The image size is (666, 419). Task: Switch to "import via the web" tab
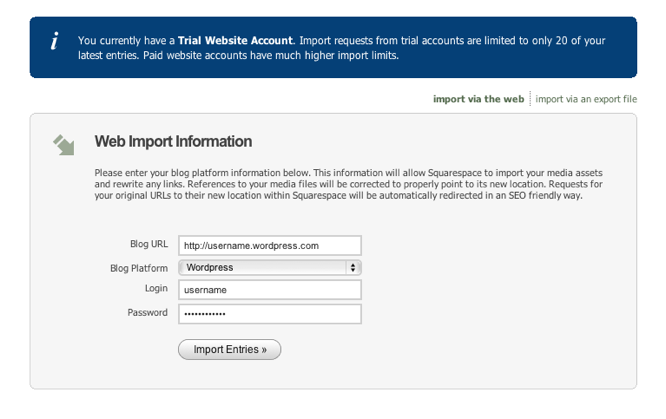tap(478, 99)
